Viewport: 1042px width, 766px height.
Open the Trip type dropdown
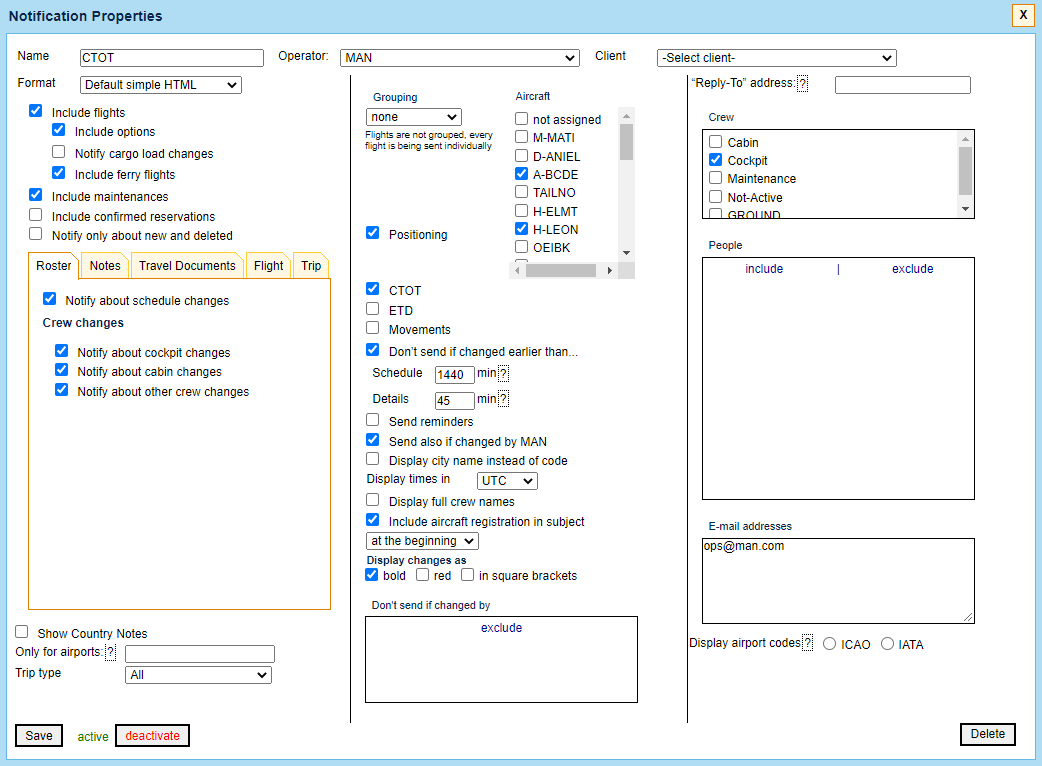198,675
